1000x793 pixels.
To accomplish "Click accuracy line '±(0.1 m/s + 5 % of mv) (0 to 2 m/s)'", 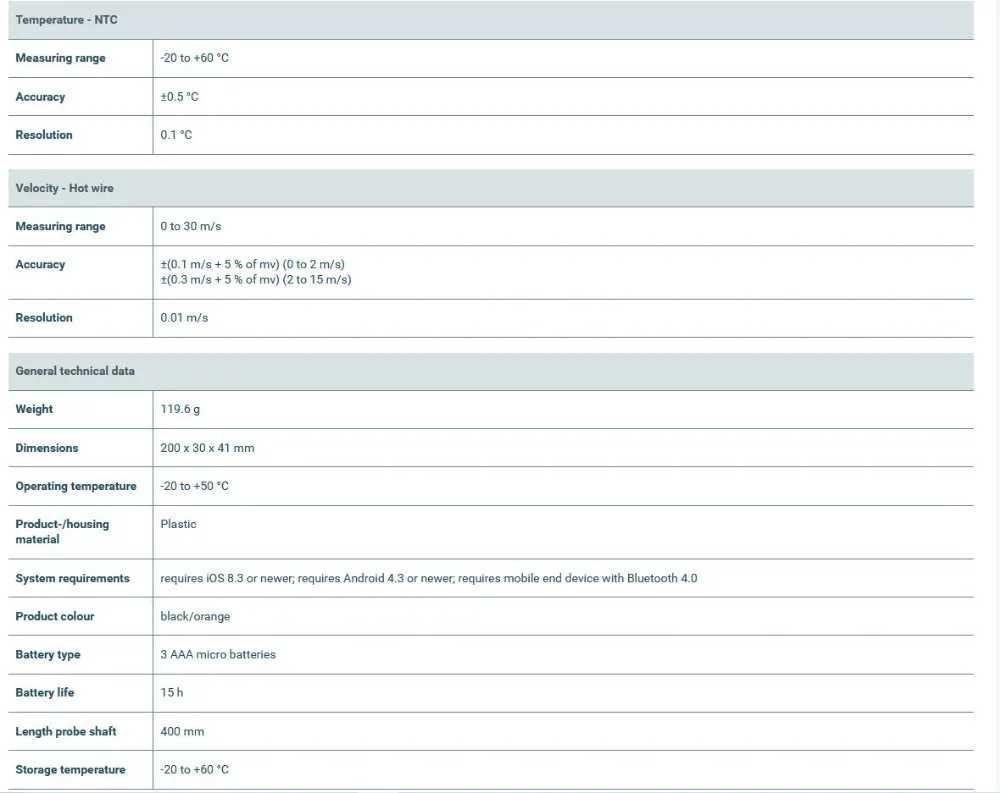I will coord(253,264).
